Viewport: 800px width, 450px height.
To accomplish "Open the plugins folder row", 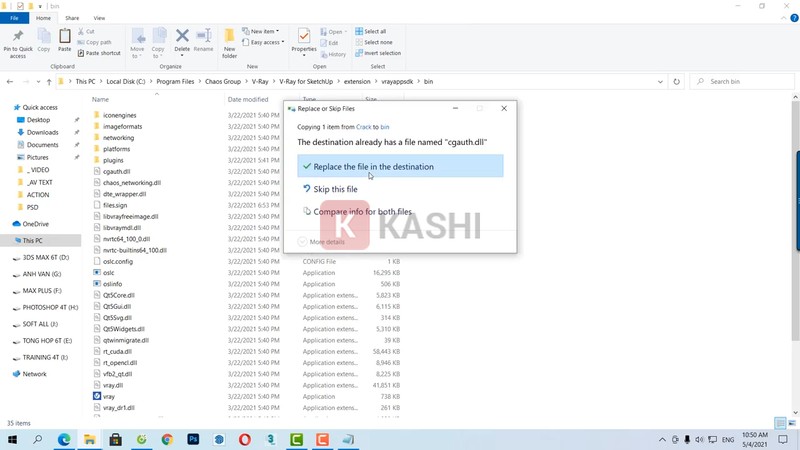I will click(113, 160).
